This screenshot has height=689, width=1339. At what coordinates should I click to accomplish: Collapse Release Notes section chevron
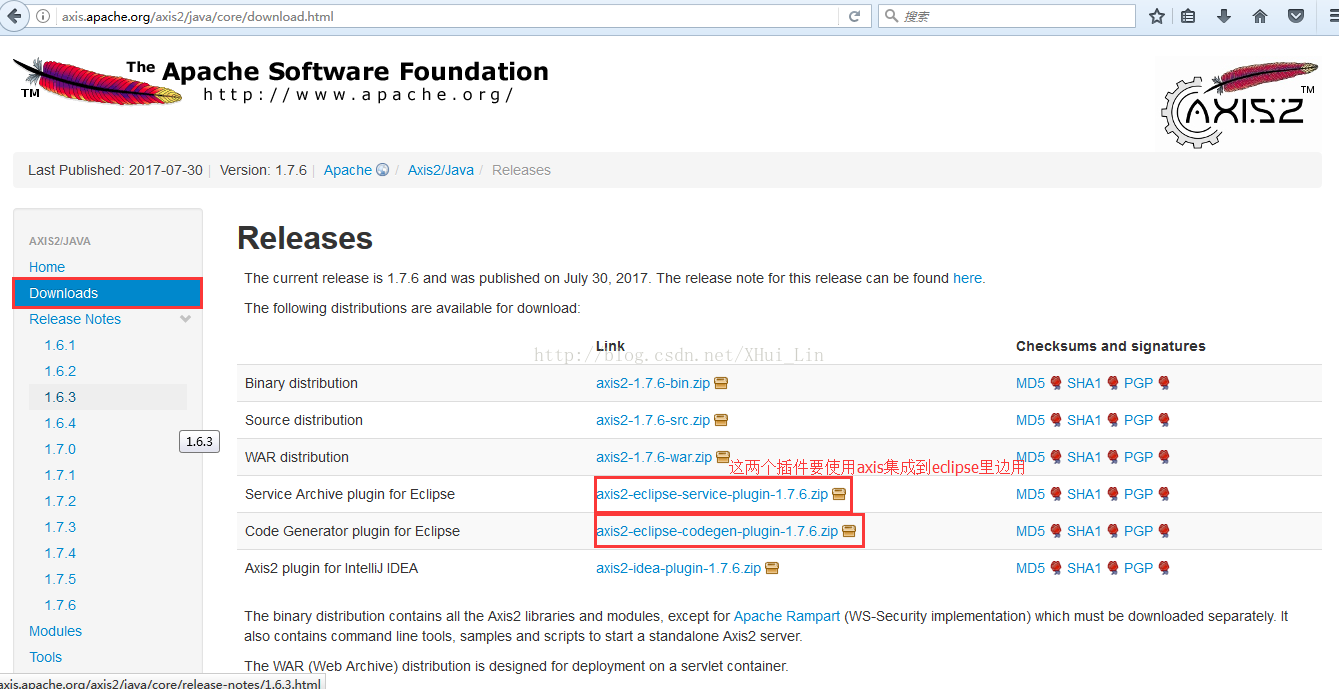coord(185,319)
